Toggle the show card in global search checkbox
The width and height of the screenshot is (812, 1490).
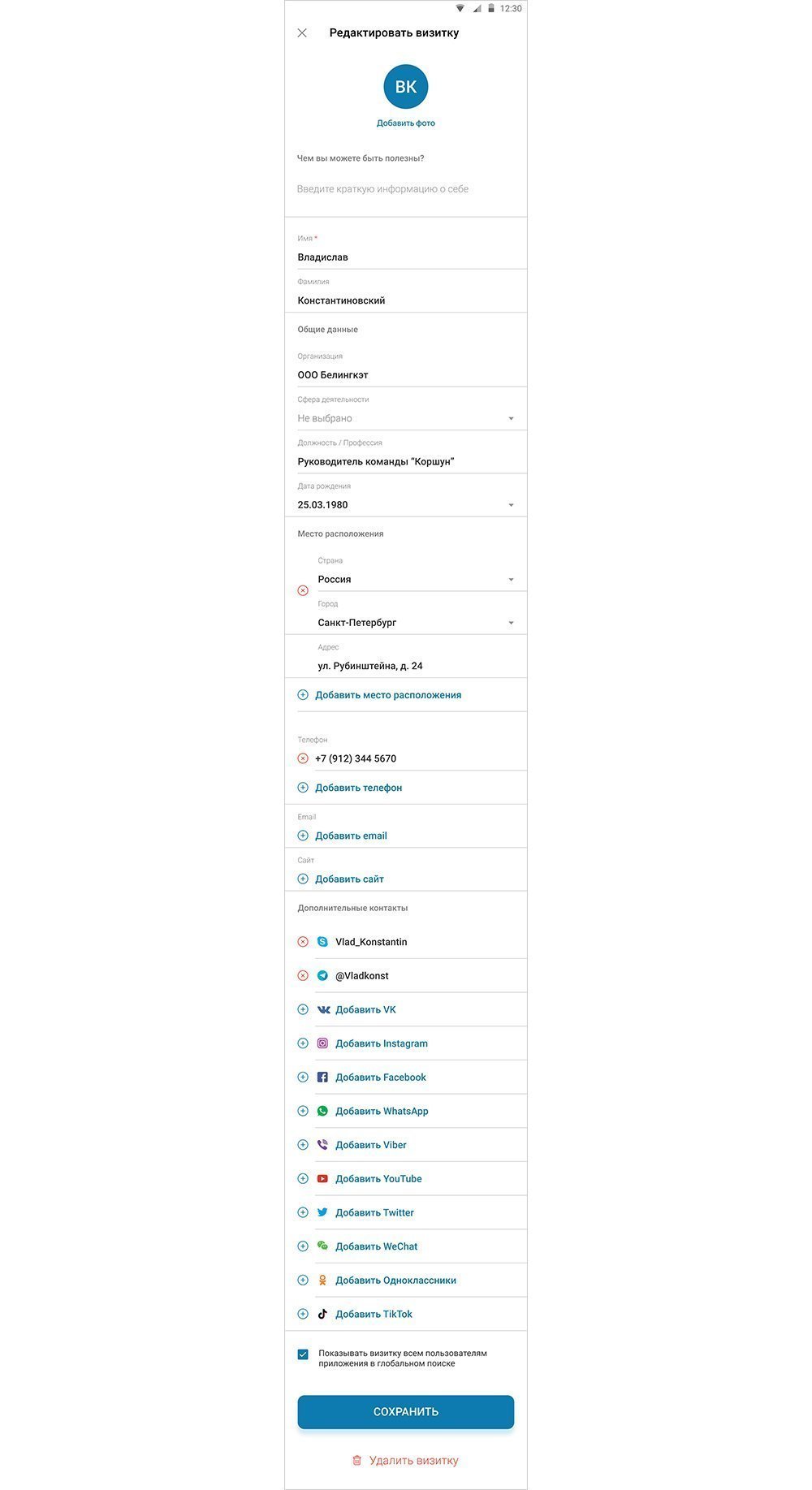tap(303, 1354)
